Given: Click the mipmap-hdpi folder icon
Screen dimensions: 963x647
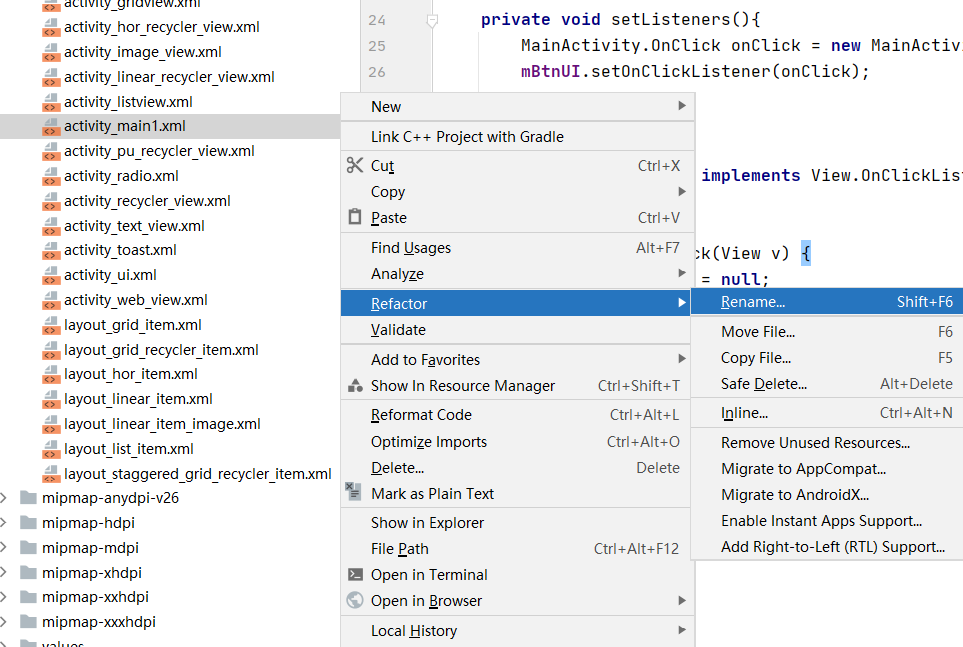Looking at the screenshot, I should [28, 523].
